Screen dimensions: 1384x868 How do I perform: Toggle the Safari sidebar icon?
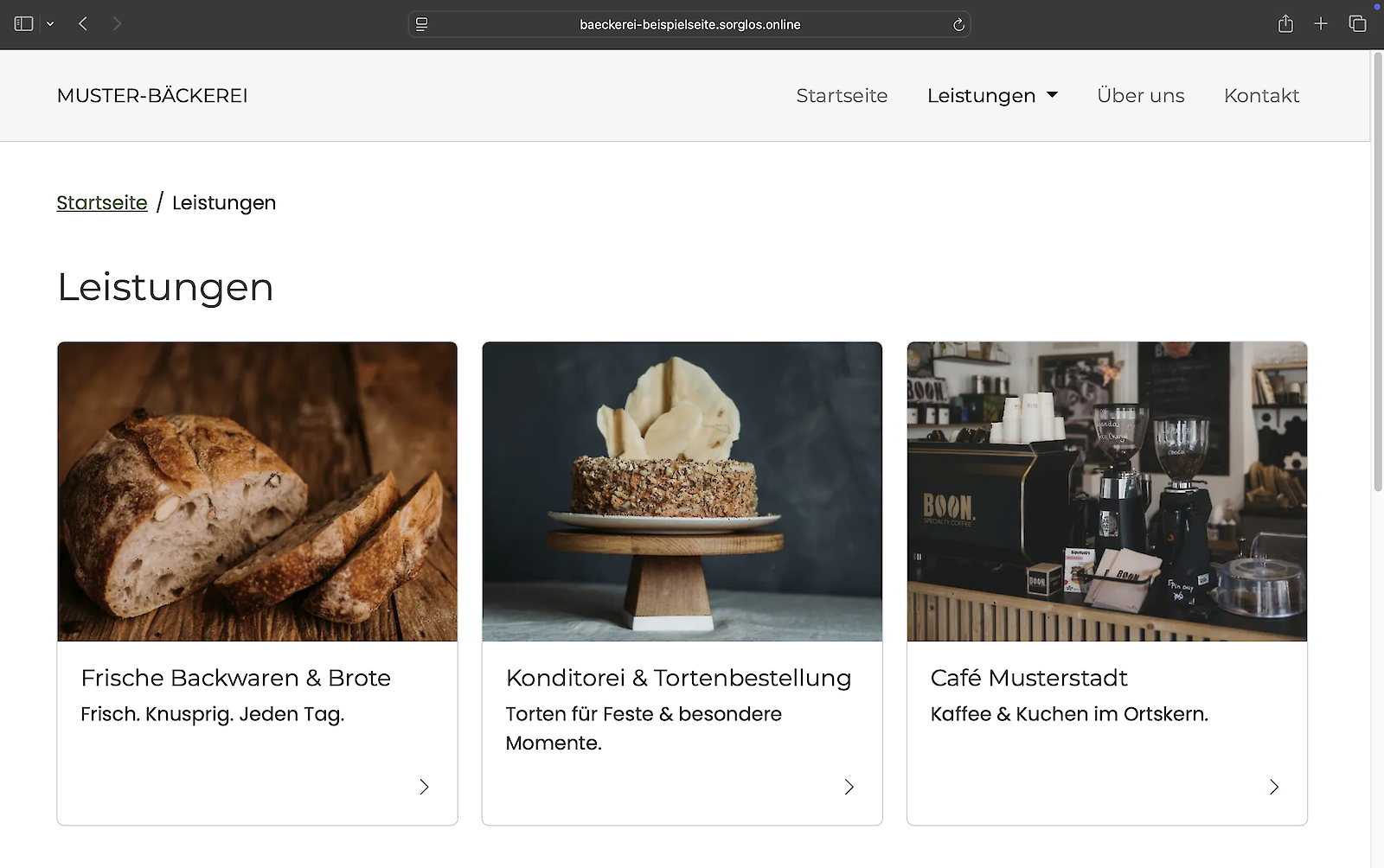point(23,24)
